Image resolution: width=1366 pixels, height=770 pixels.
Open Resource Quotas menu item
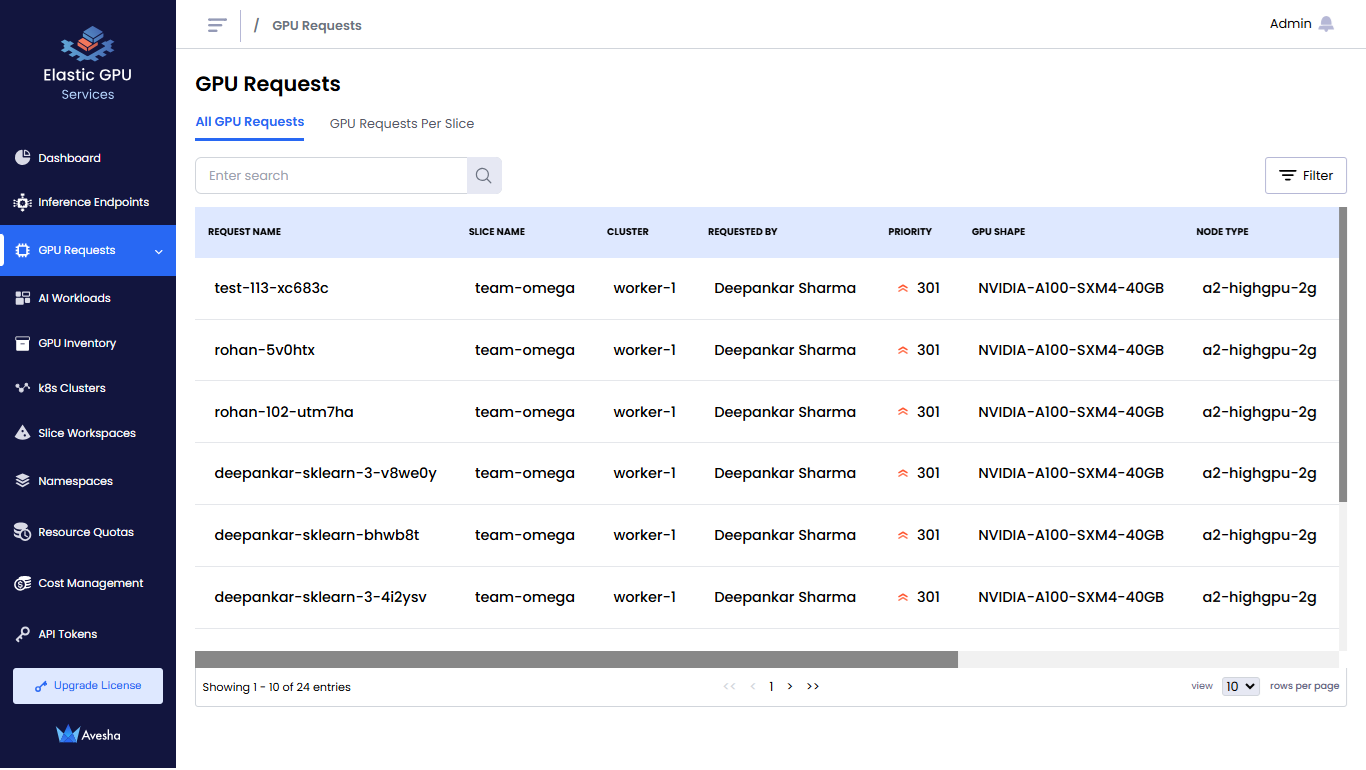[x=88, y=532]
